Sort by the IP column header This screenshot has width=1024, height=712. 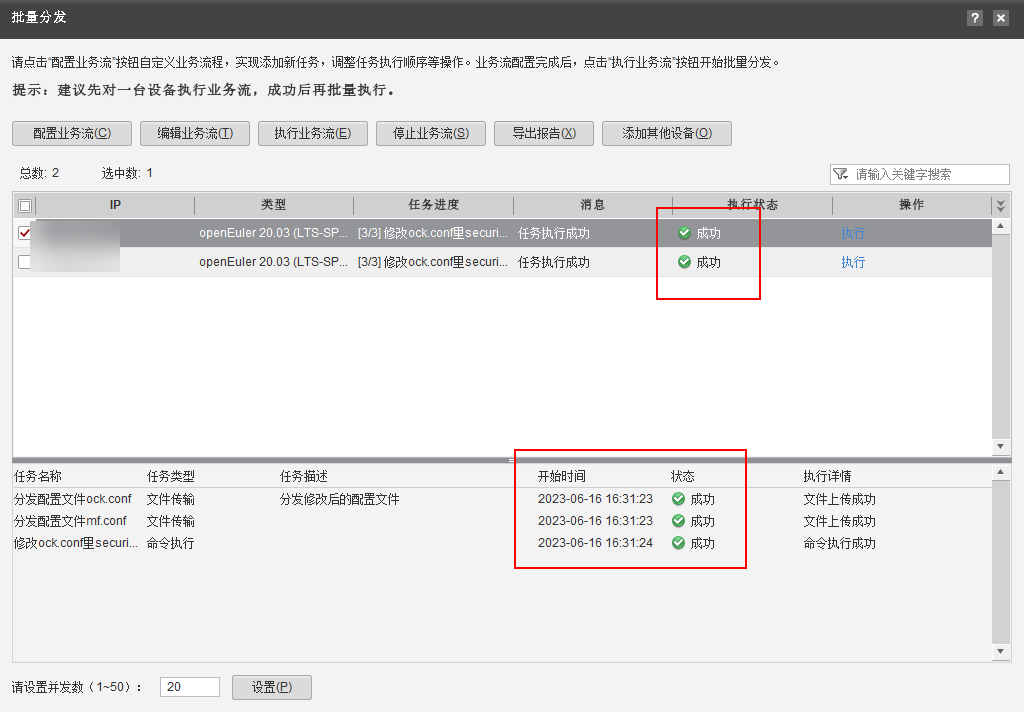pyautogui.click(x=115, y=205)
